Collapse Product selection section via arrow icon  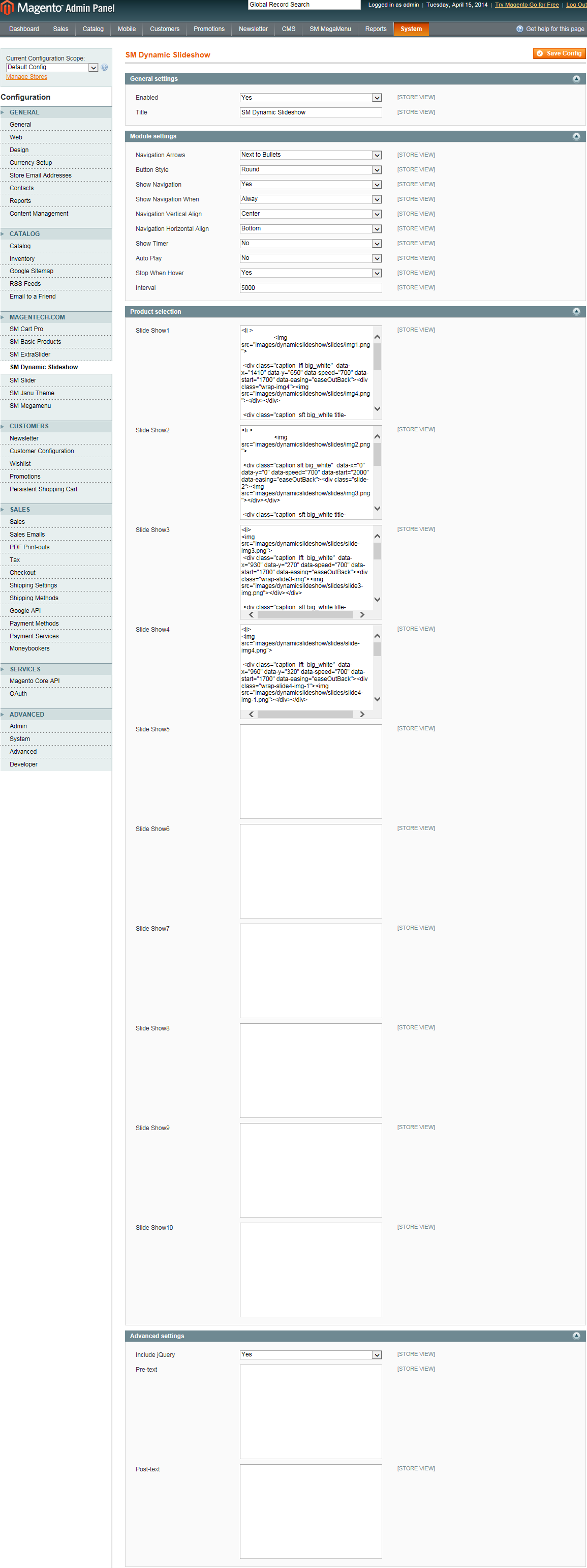pyautogui.click(x=576, y=312)
